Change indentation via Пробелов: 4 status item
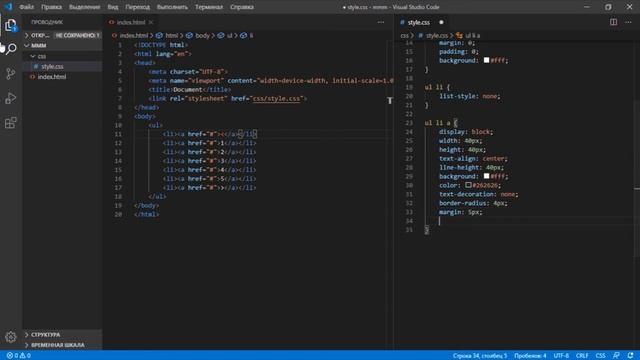This screenshot has height=360, width=640. click(x=530, y=356)
